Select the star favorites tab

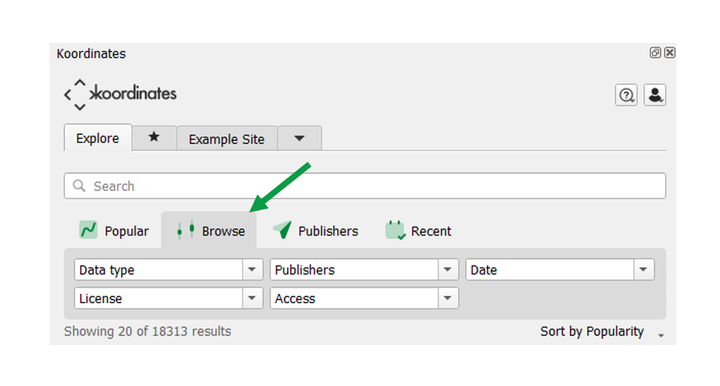pyautogui.click(x=154, y=137)
